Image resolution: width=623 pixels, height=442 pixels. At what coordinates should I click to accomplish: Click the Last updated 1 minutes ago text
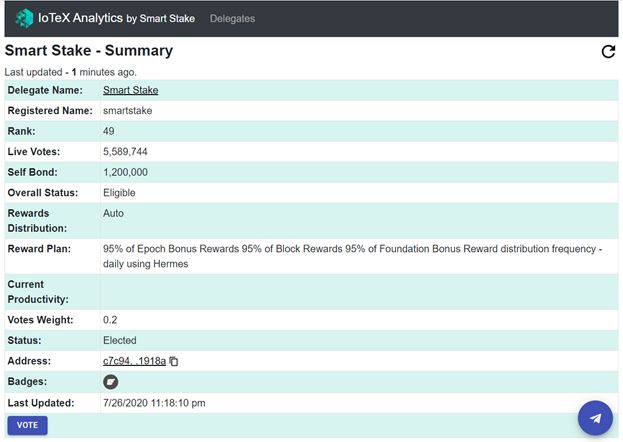point(71,72)
